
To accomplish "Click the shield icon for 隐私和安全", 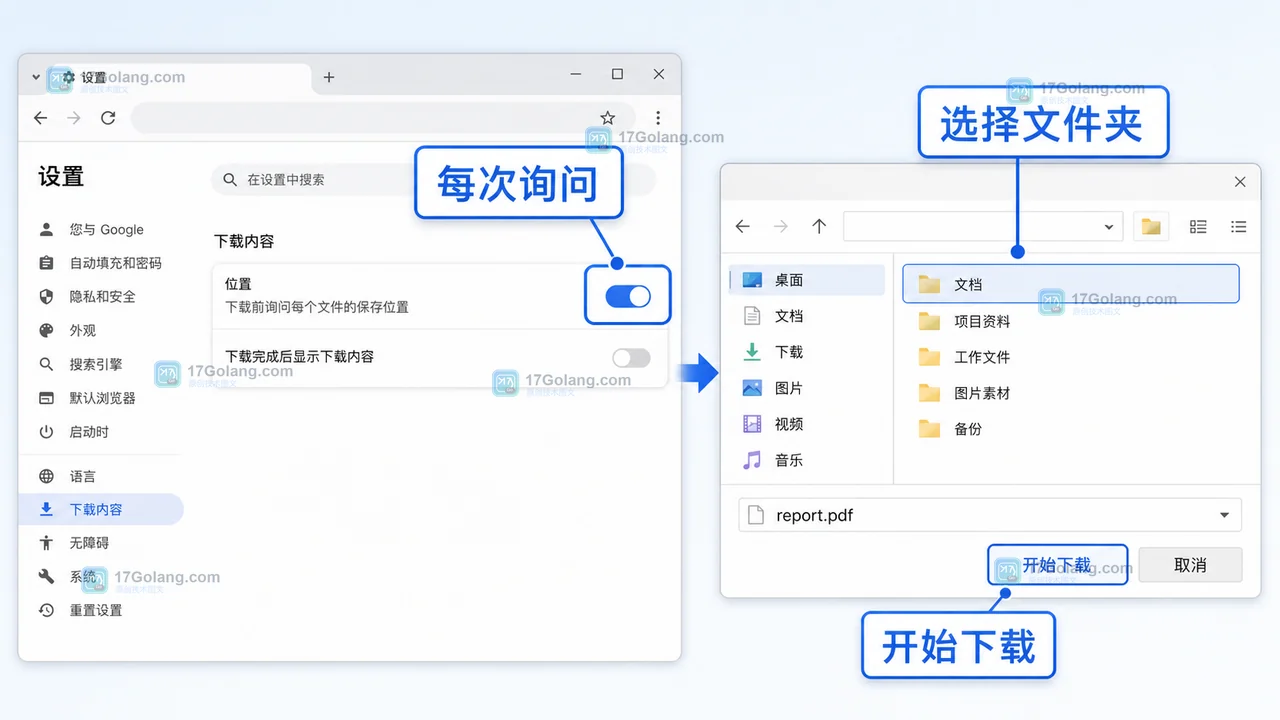I will pyautogui.click(x=46, y=297).
